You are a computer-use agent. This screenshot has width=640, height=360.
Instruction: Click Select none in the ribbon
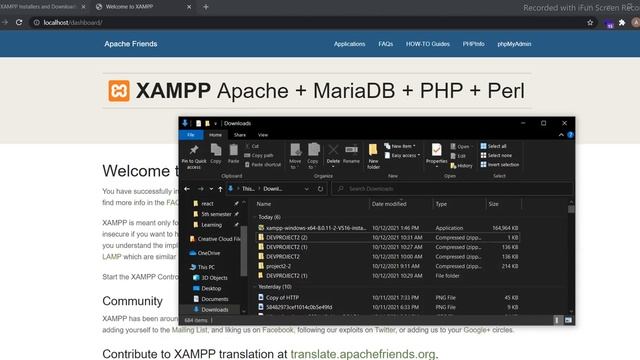point(496,156)
